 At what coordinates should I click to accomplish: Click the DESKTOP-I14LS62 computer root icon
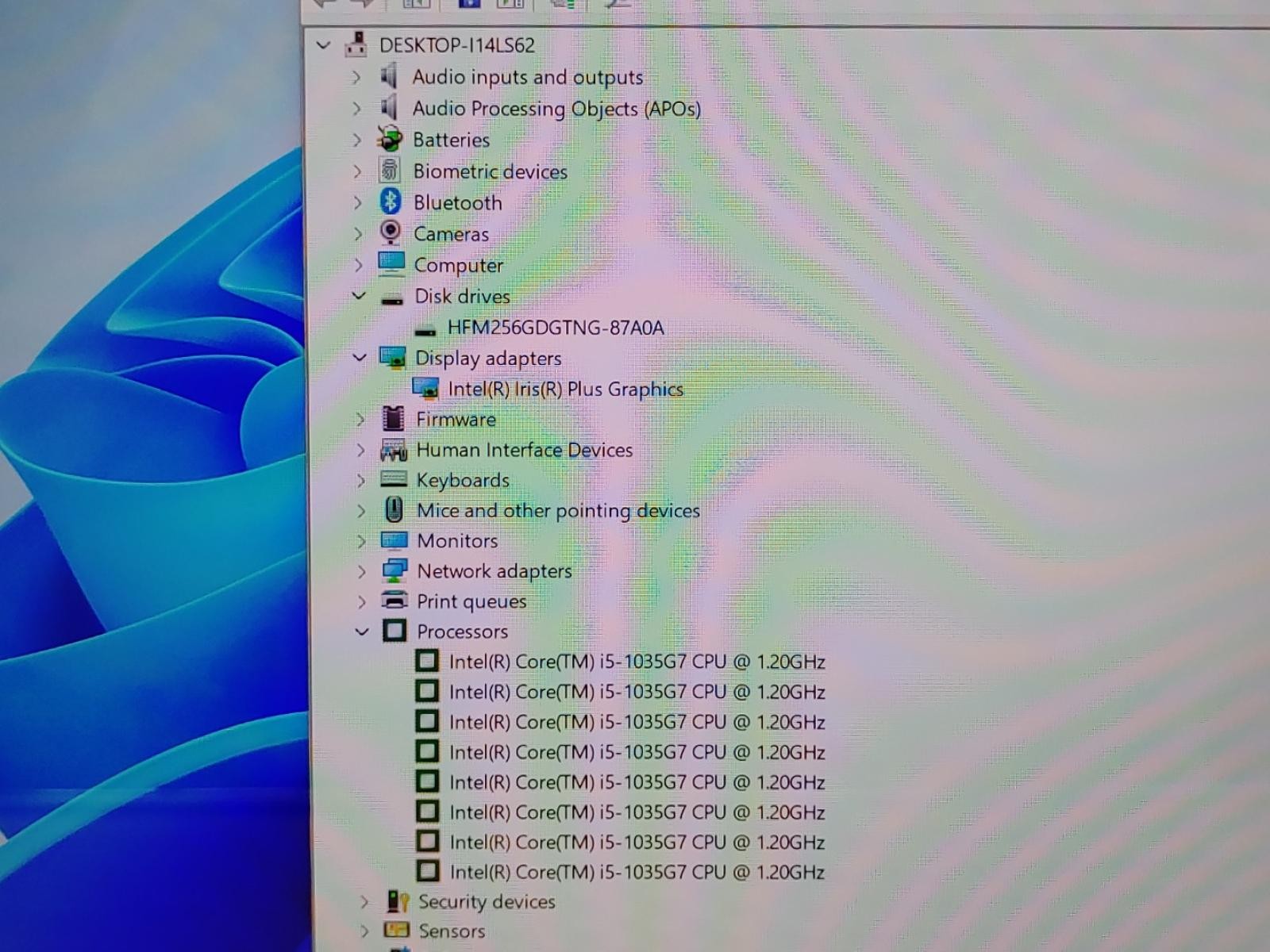(x=356, y=44)
